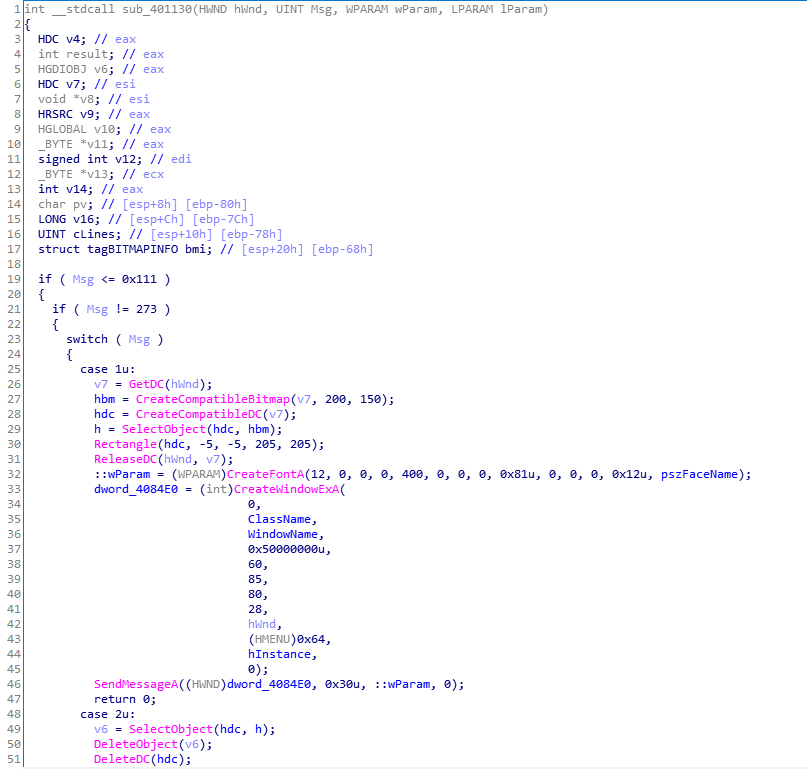Click the '[ebp-68h]' stack comment
Viewport: 807px width, 769px height.
[342, 250]
